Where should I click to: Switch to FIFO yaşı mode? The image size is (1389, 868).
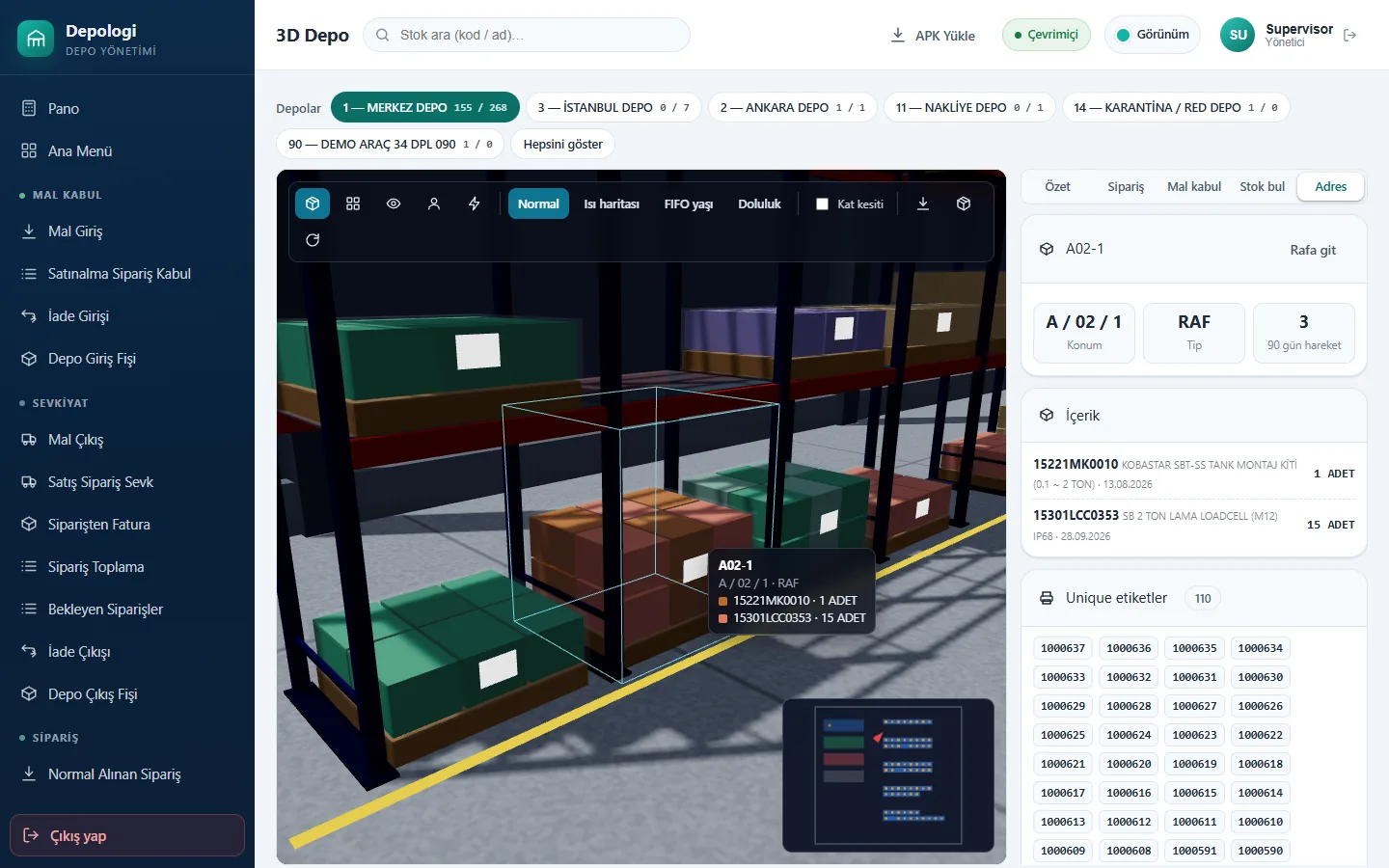(689, 203)
